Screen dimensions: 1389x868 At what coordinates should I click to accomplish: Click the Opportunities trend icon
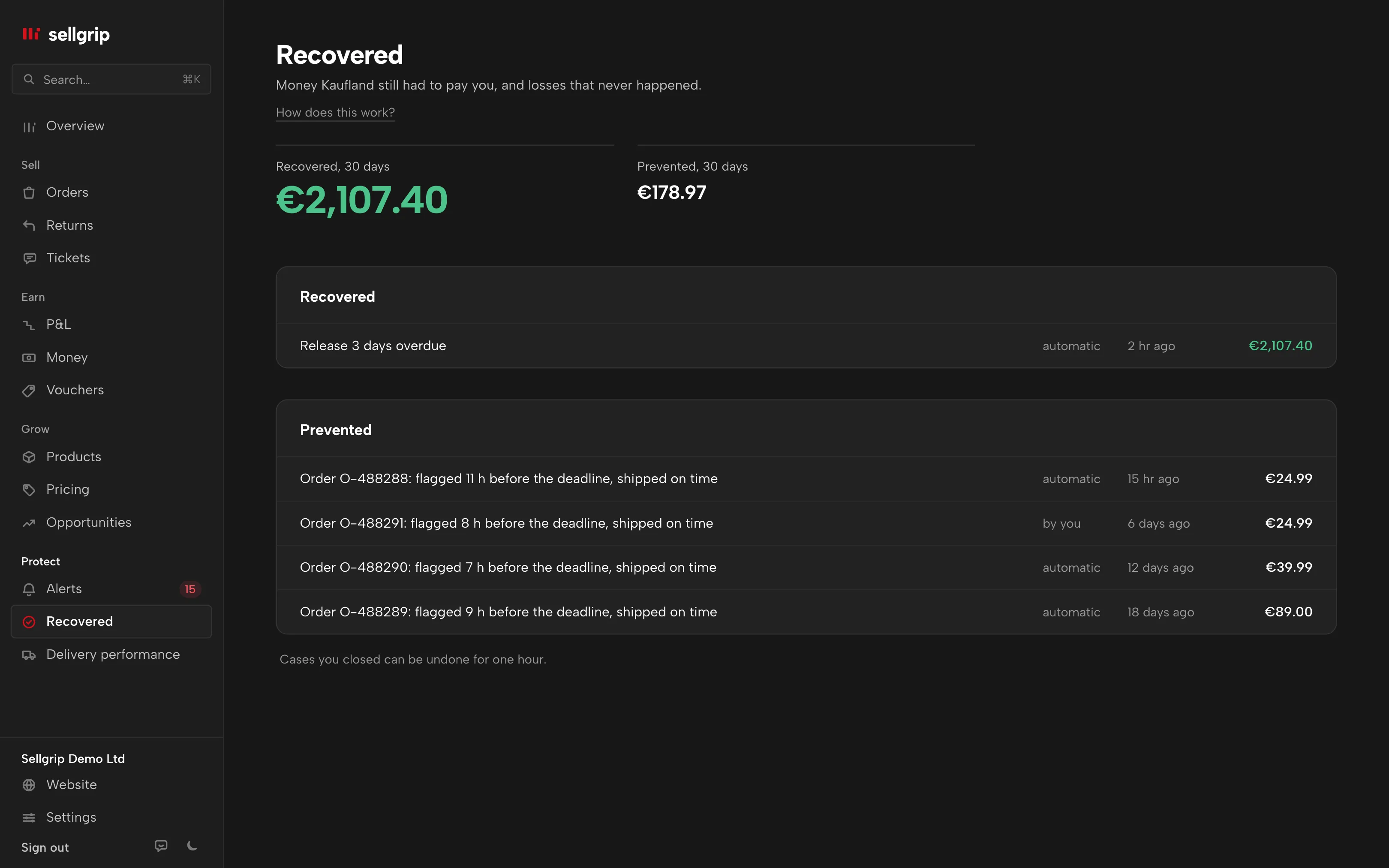pos(29,523)
